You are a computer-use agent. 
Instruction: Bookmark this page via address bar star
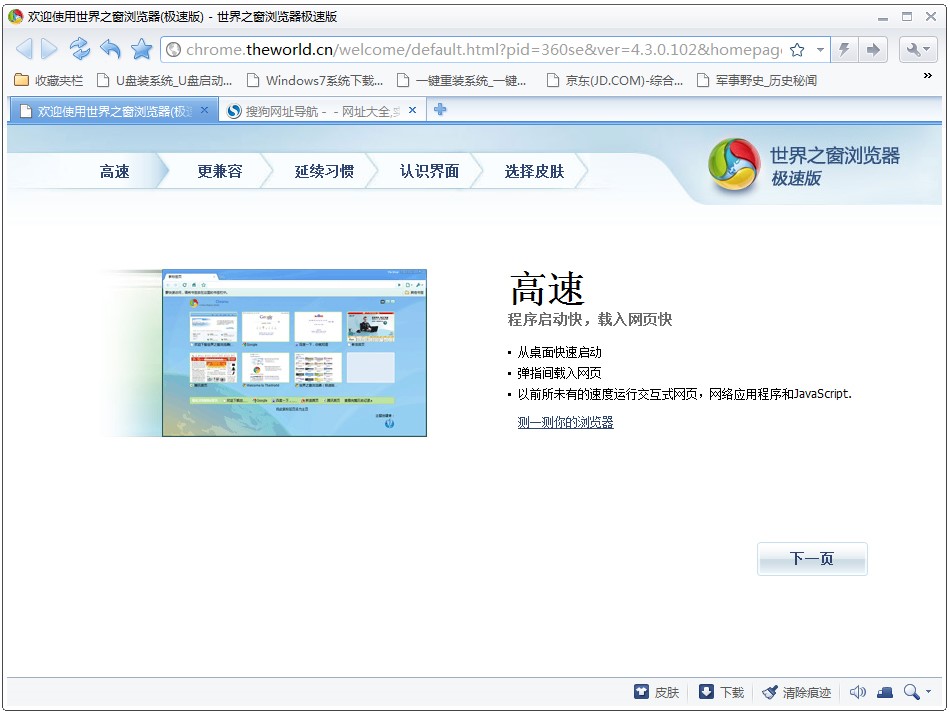point(797,48)
